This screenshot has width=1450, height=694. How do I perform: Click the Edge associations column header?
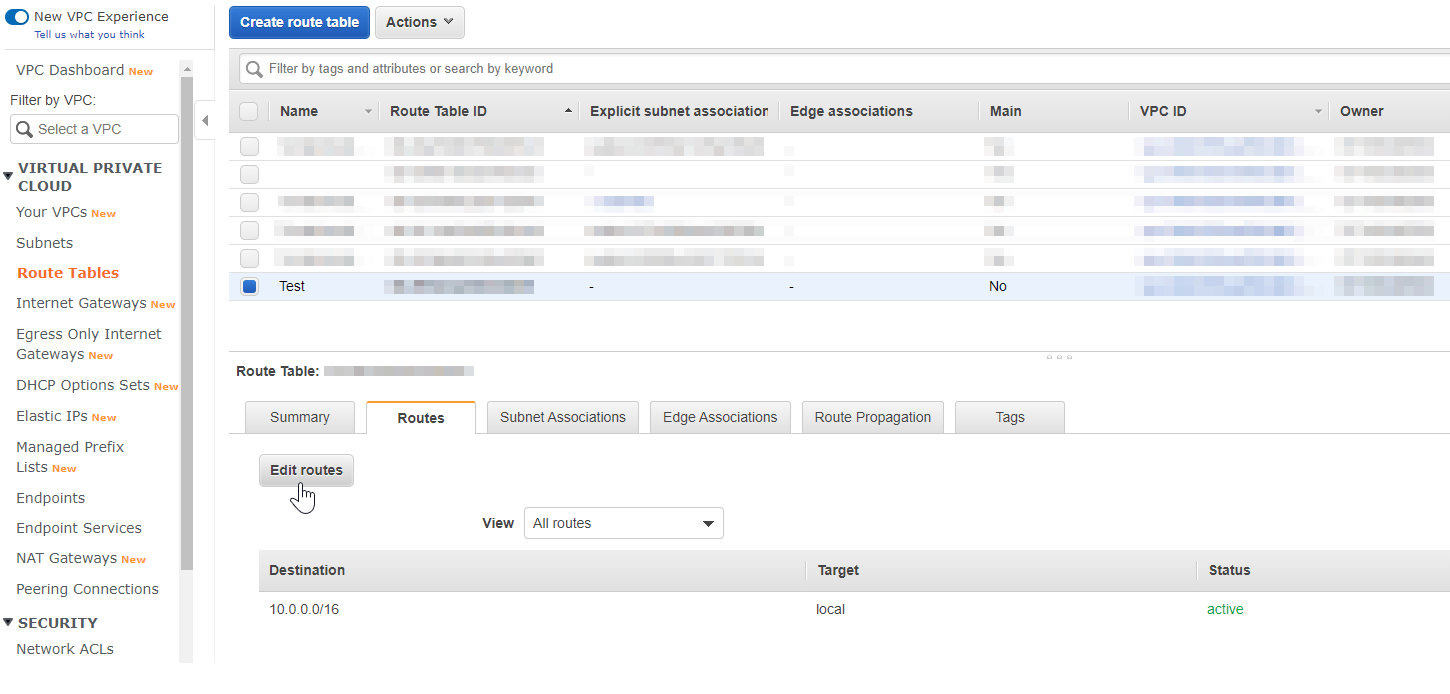click(851, 111)
